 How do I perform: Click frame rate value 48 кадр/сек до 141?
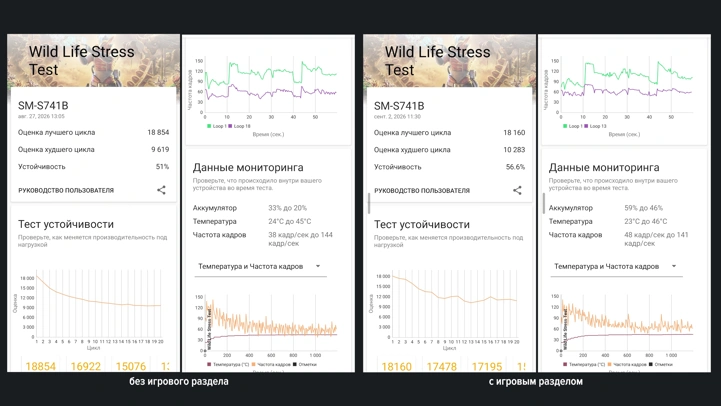pos(656,239)
